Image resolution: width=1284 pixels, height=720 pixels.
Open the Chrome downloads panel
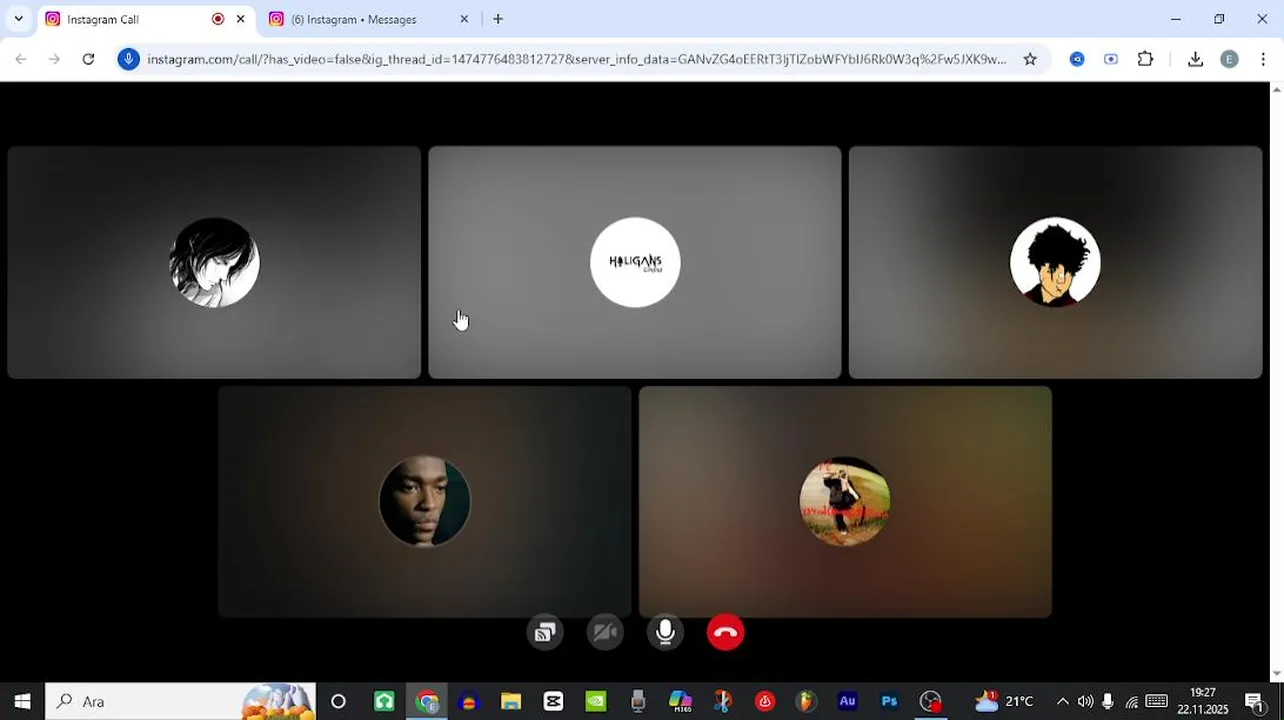[1195, 59]
